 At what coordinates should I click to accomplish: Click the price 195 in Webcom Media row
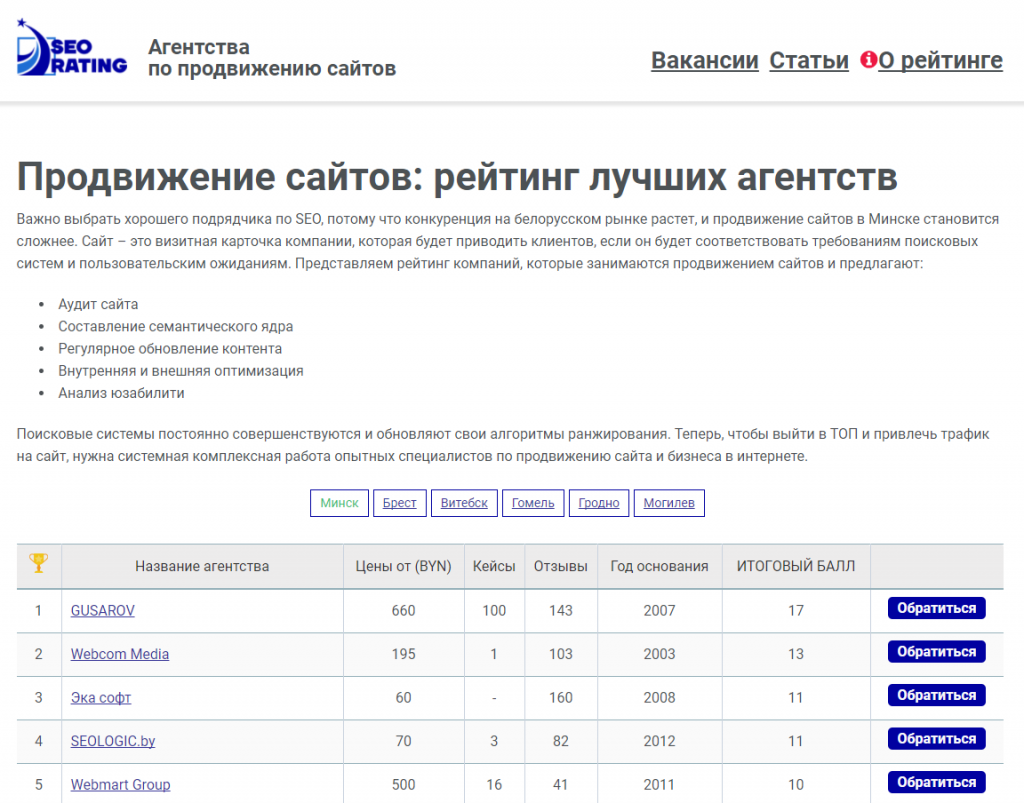click(x=404, y=654)
